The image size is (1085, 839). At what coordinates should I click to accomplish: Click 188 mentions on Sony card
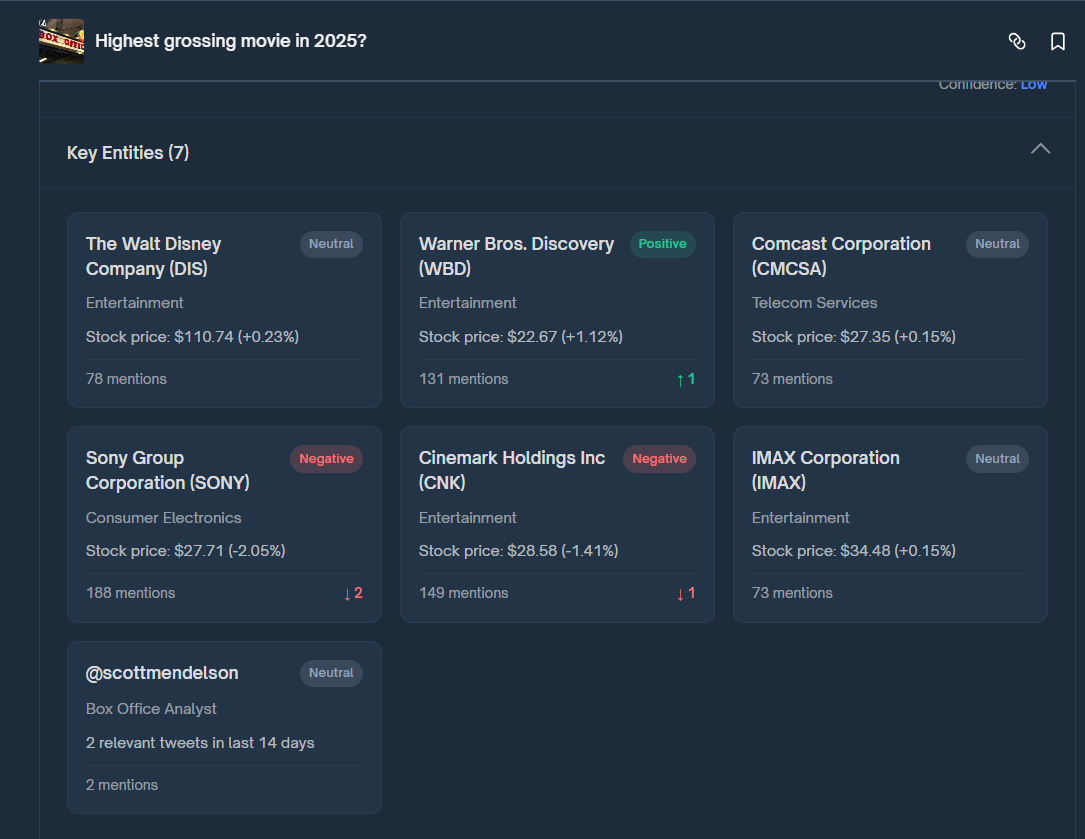point(130,593)
